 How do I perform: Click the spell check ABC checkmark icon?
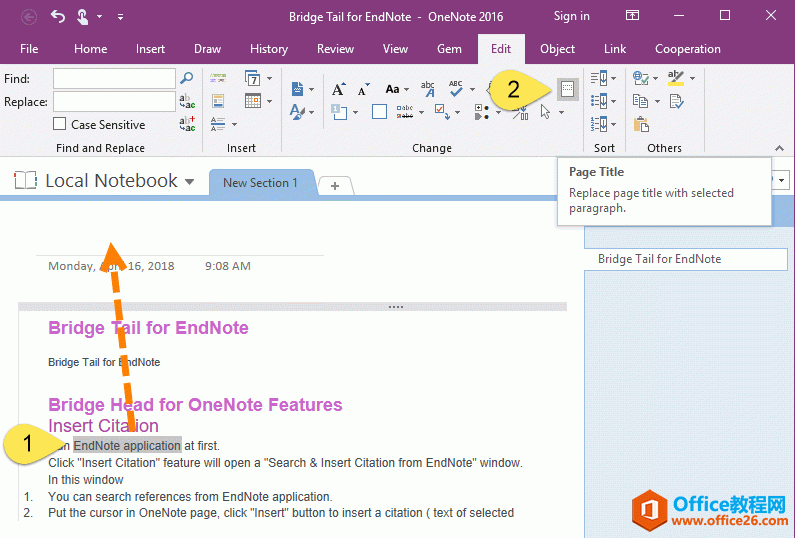click(457, 88)
